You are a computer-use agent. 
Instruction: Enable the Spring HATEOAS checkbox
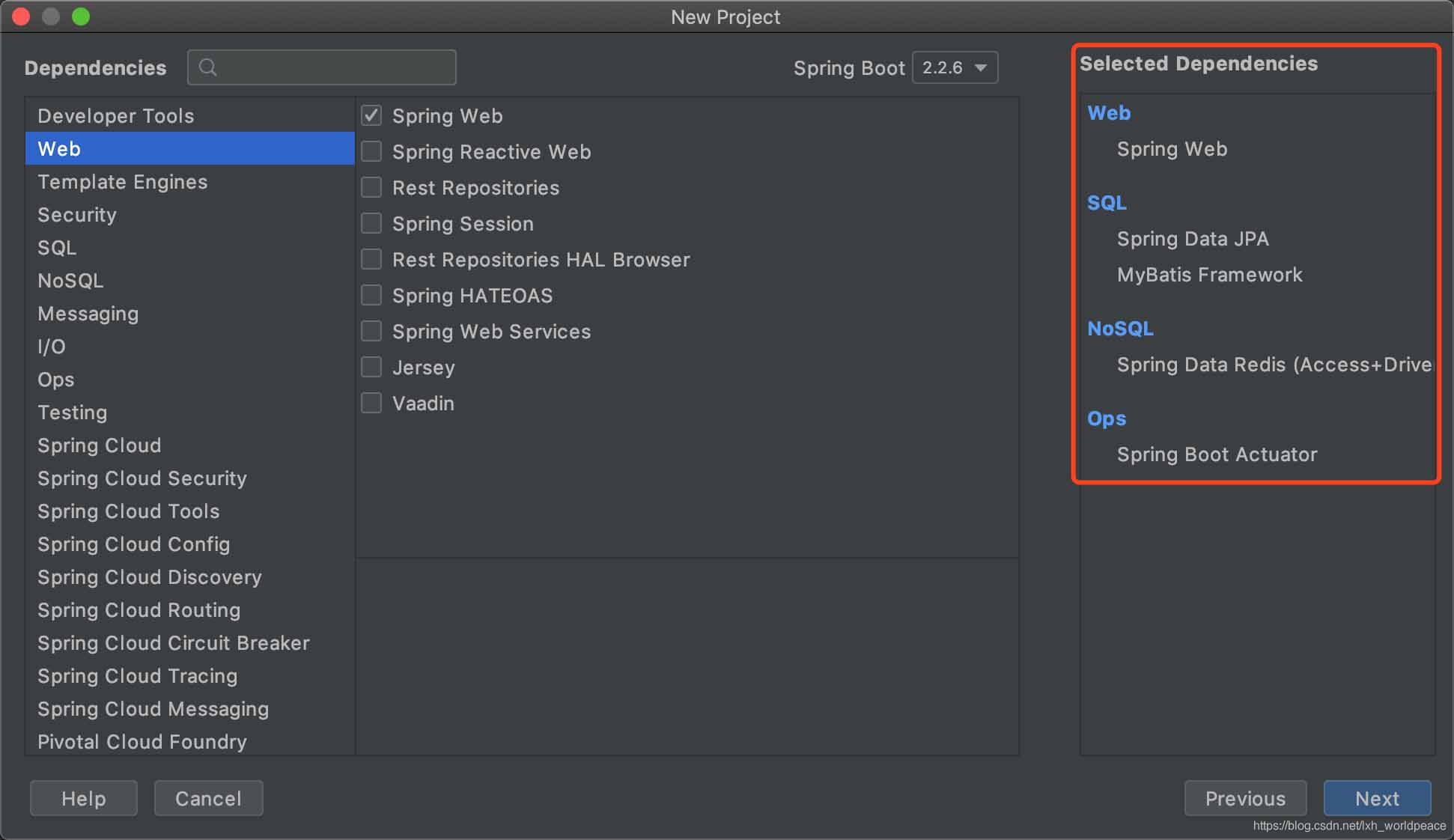point(373,295)
